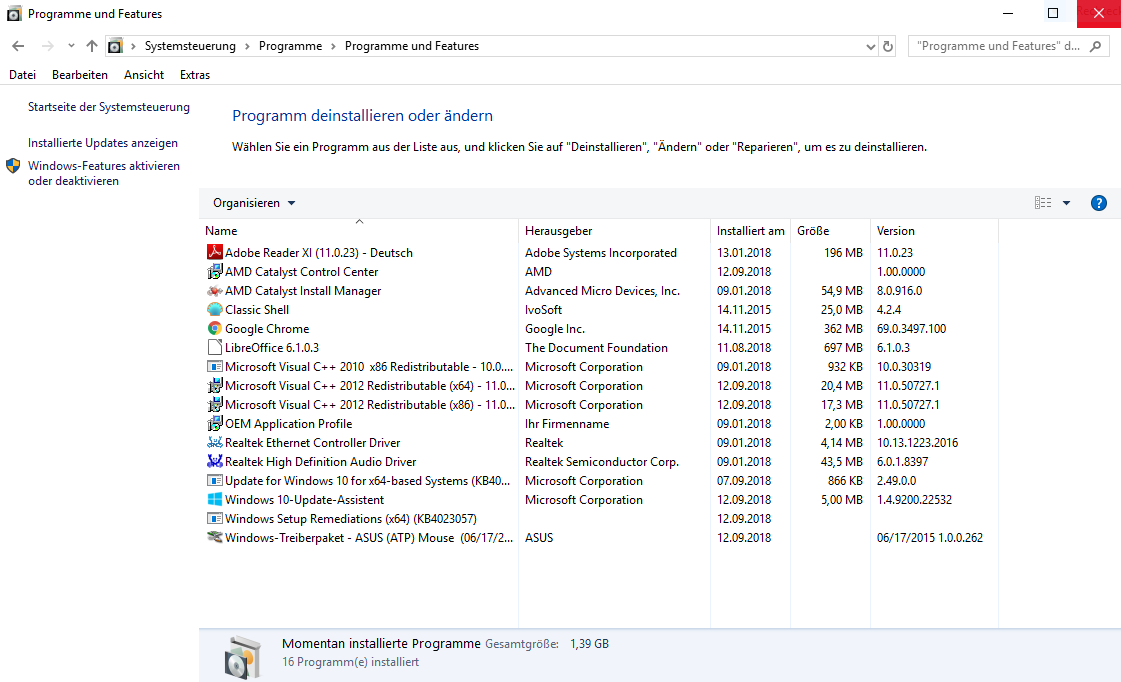Select the LibreOffice 6.1.0.3 program name
Screen dimensions: 1121x682
click(272, 347)
